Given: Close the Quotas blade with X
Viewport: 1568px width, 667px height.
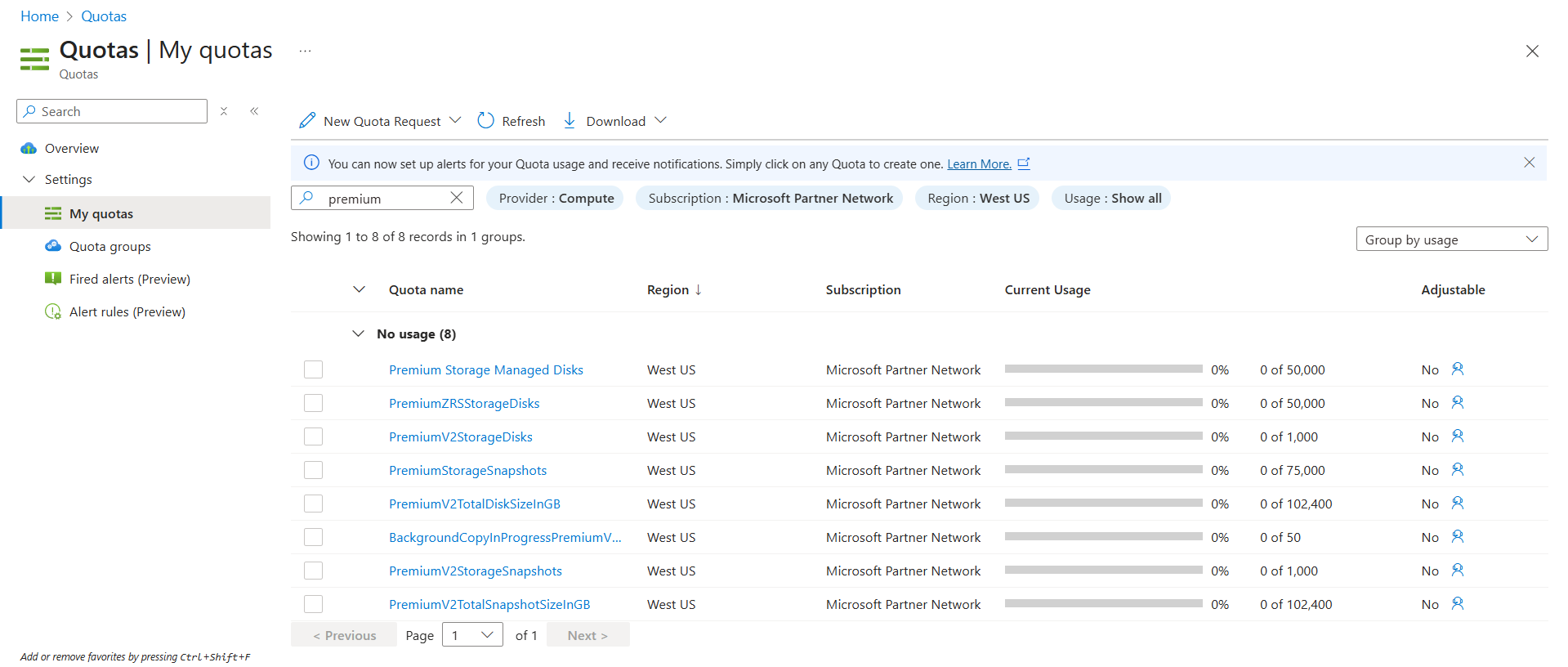Looking at the screenshot, I should click(1532, 51).
